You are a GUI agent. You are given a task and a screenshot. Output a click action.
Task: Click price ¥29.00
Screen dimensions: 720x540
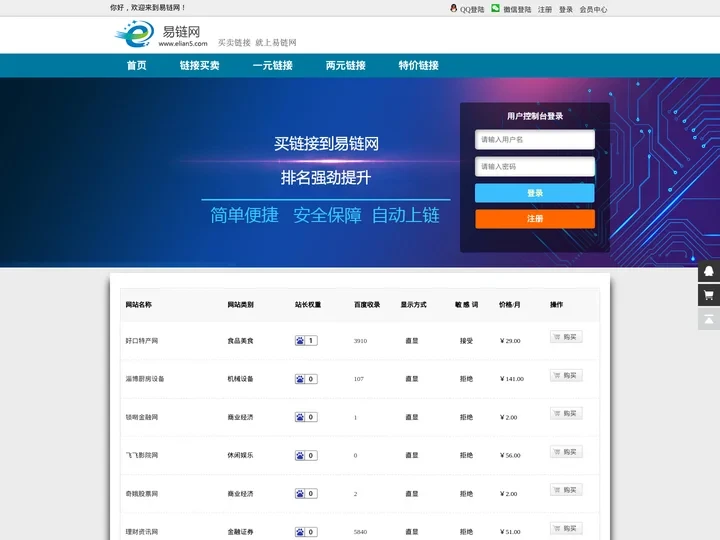[510, 341]
